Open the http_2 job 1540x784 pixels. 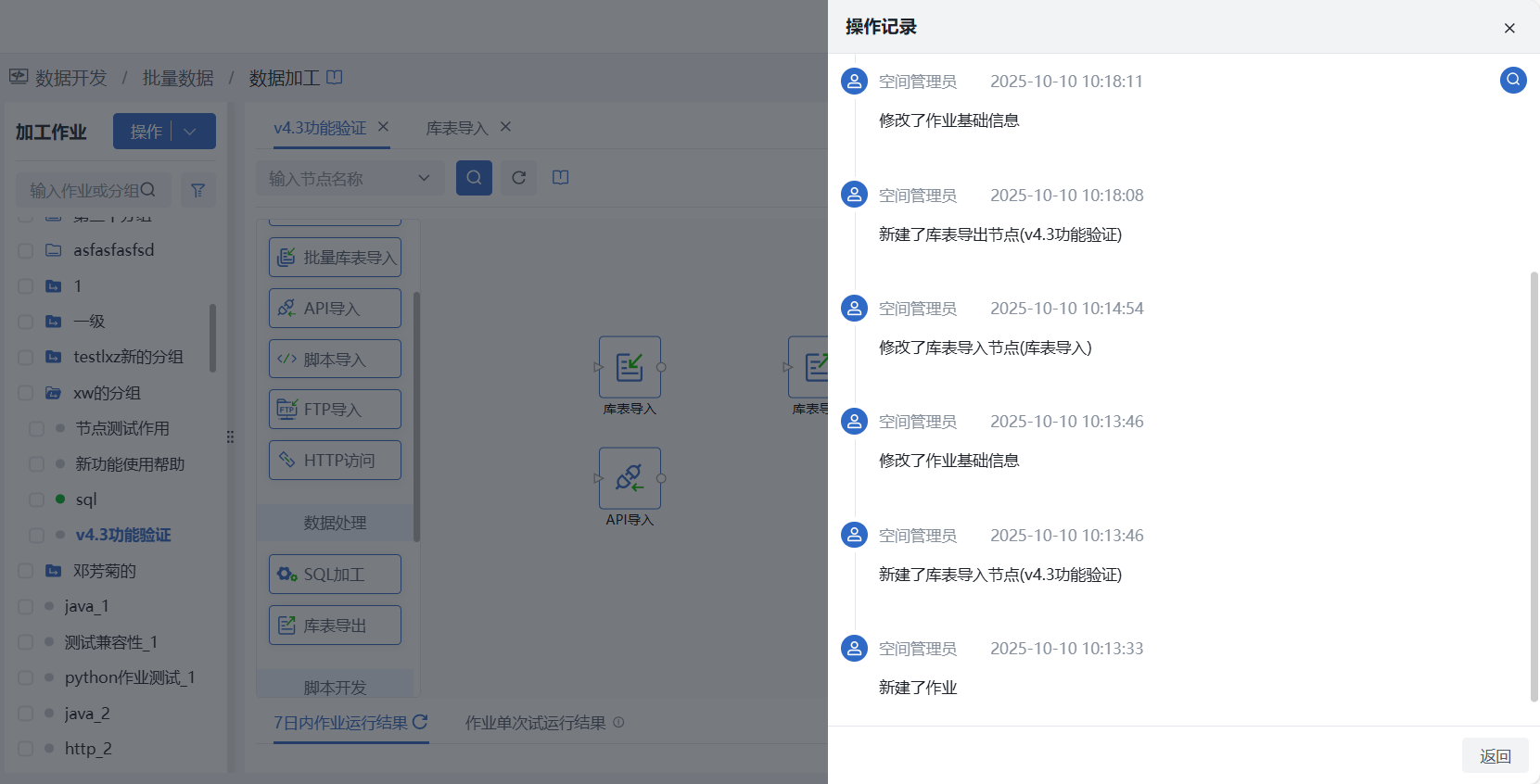88,749
